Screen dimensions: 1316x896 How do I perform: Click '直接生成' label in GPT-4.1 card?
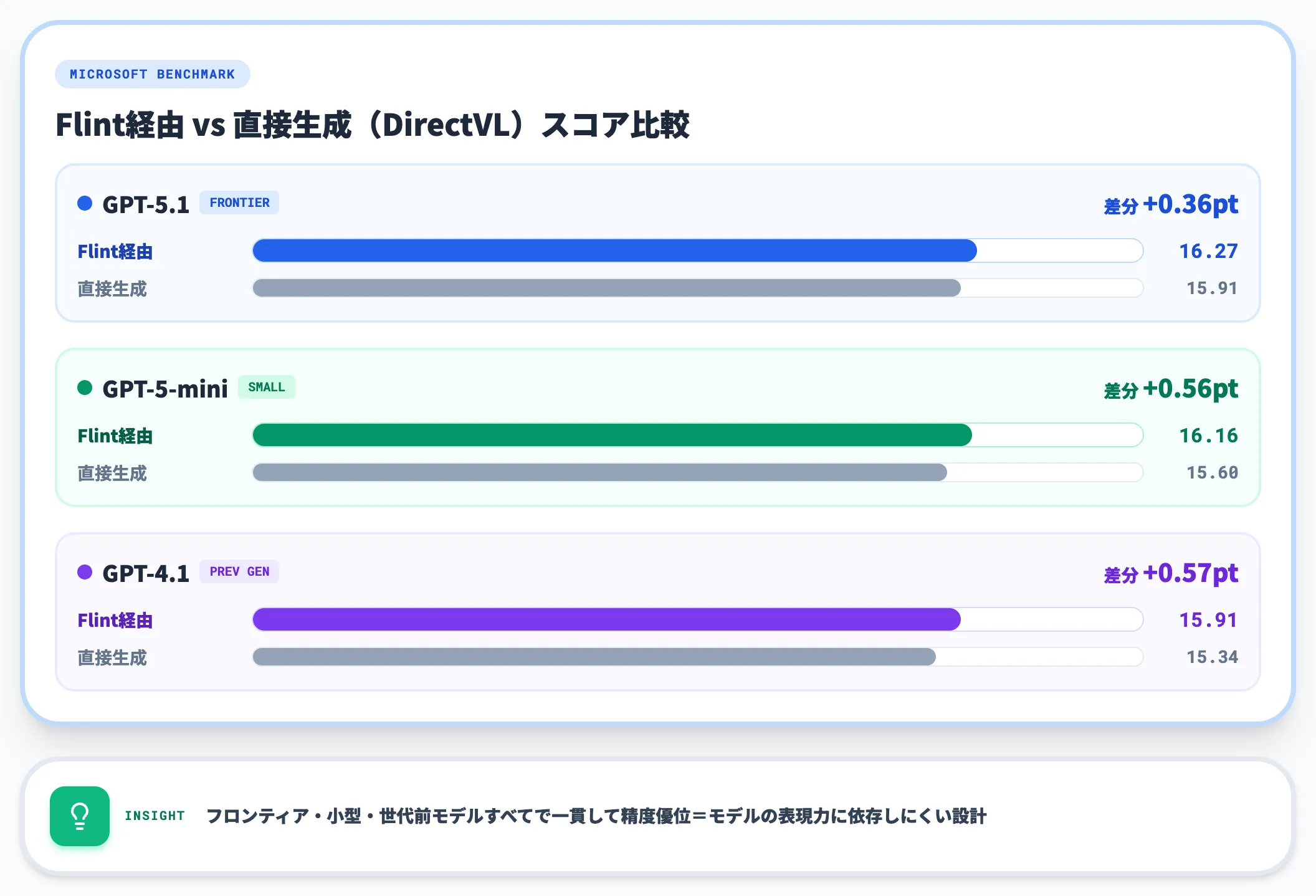click(112, 657)
